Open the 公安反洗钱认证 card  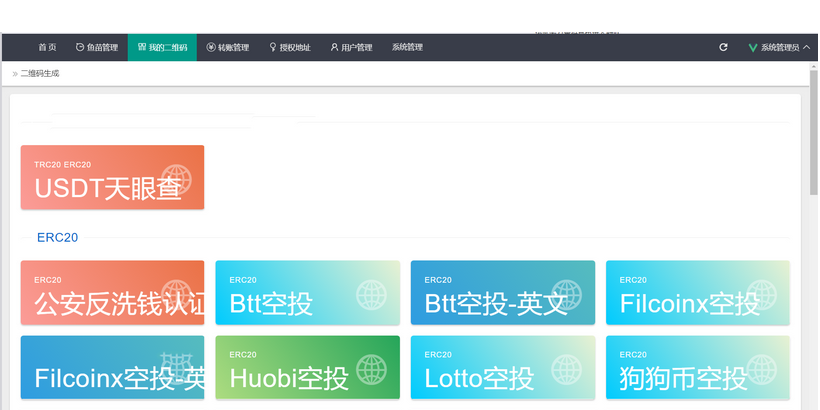(112, 293)
